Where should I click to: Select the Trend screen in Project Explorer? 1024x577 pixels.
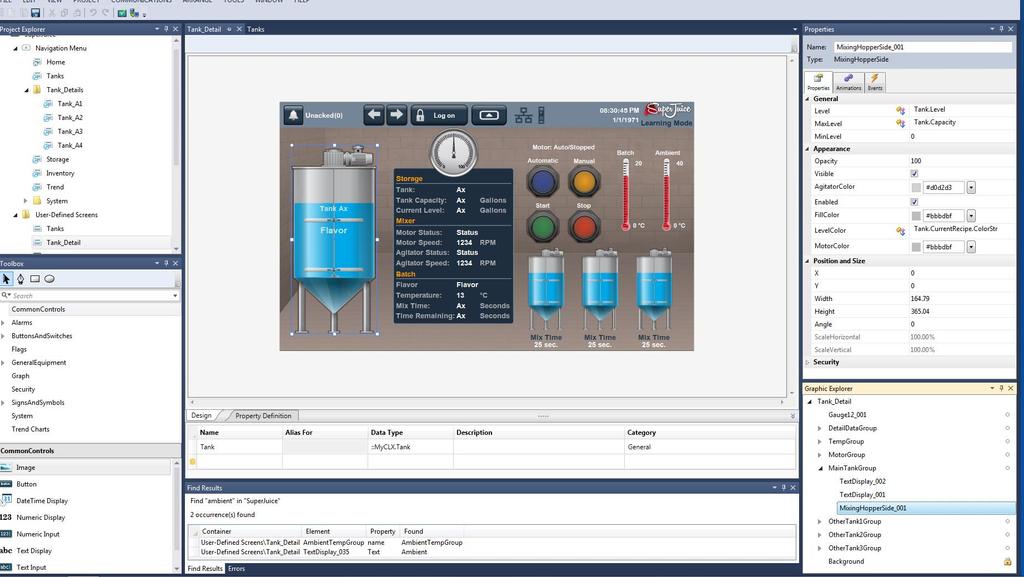pos(55,187)
